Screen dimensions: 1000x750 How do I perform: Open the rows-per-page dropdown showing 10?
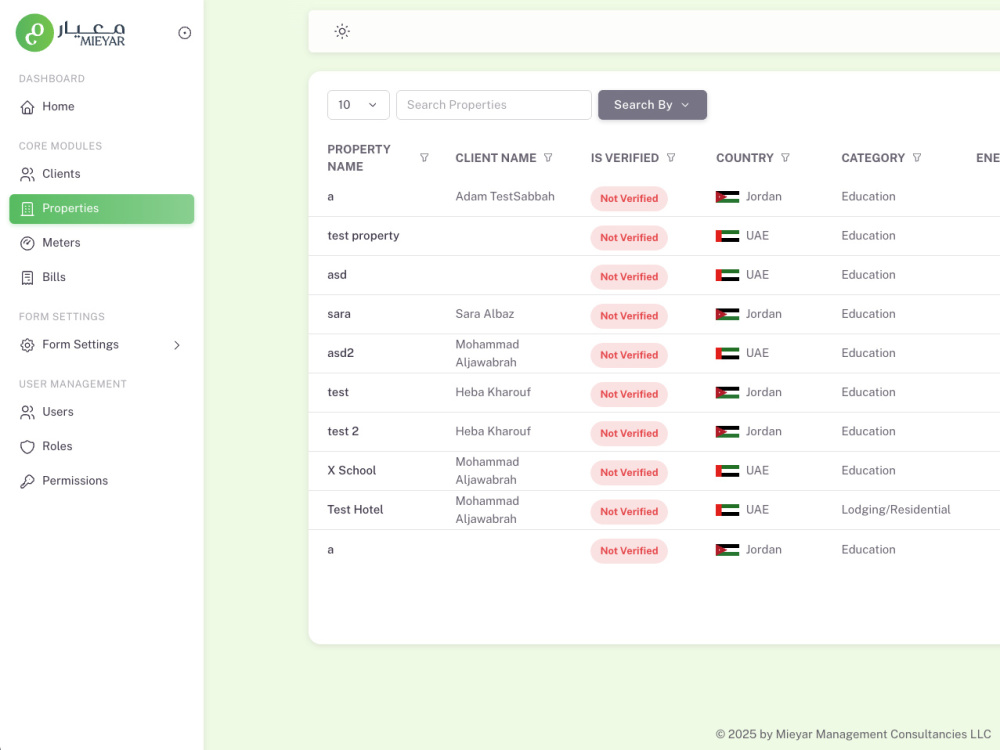click(x=358, y=105)
